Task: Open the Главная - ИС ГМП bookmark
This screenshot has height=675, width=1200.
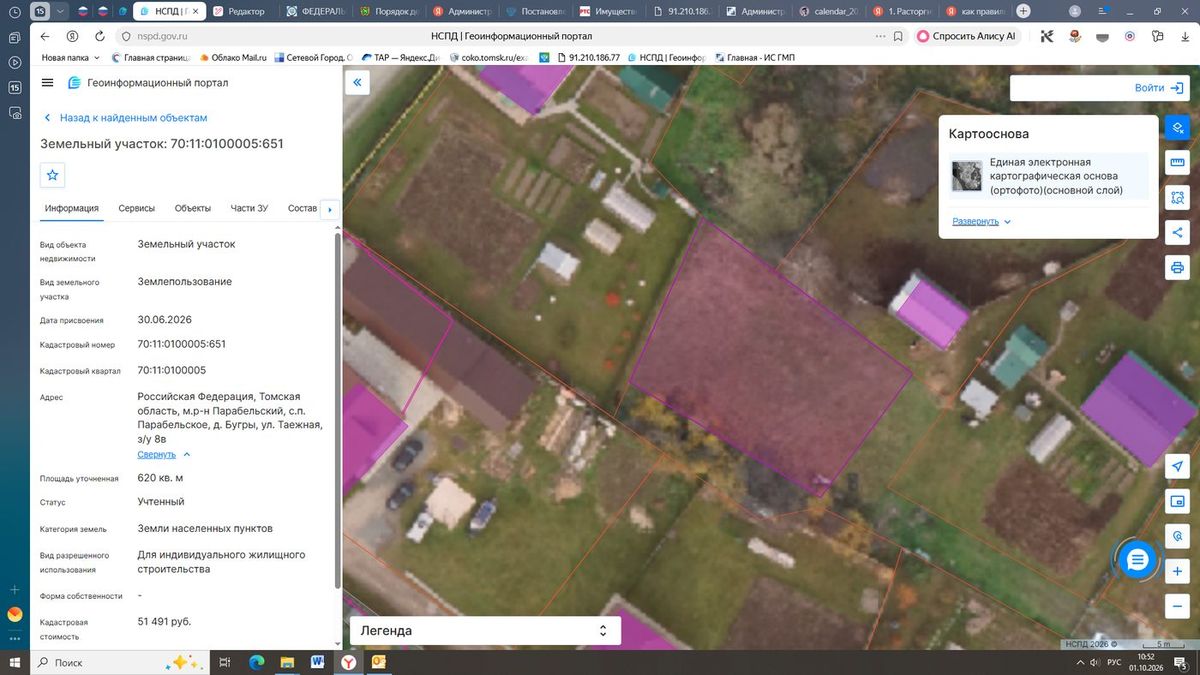Action: tap(753, 57)
